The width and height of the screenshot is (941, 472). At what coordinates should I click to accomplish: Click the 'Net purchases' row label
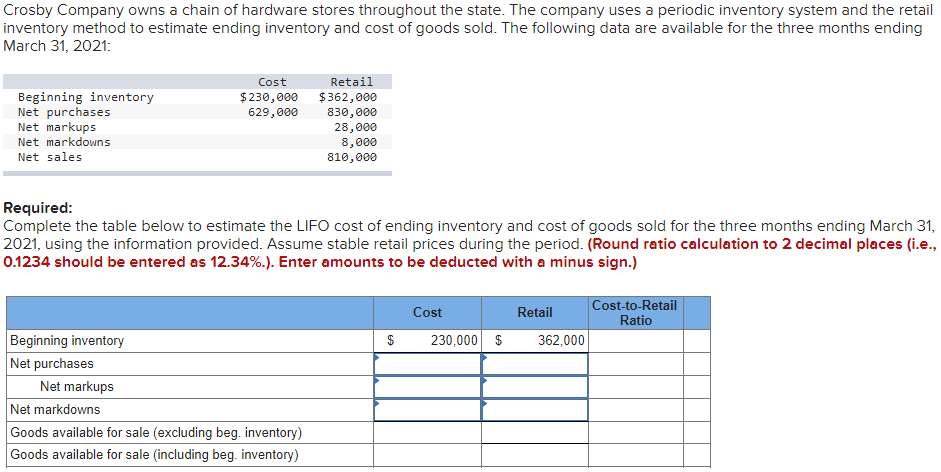(x=52, y=363)
